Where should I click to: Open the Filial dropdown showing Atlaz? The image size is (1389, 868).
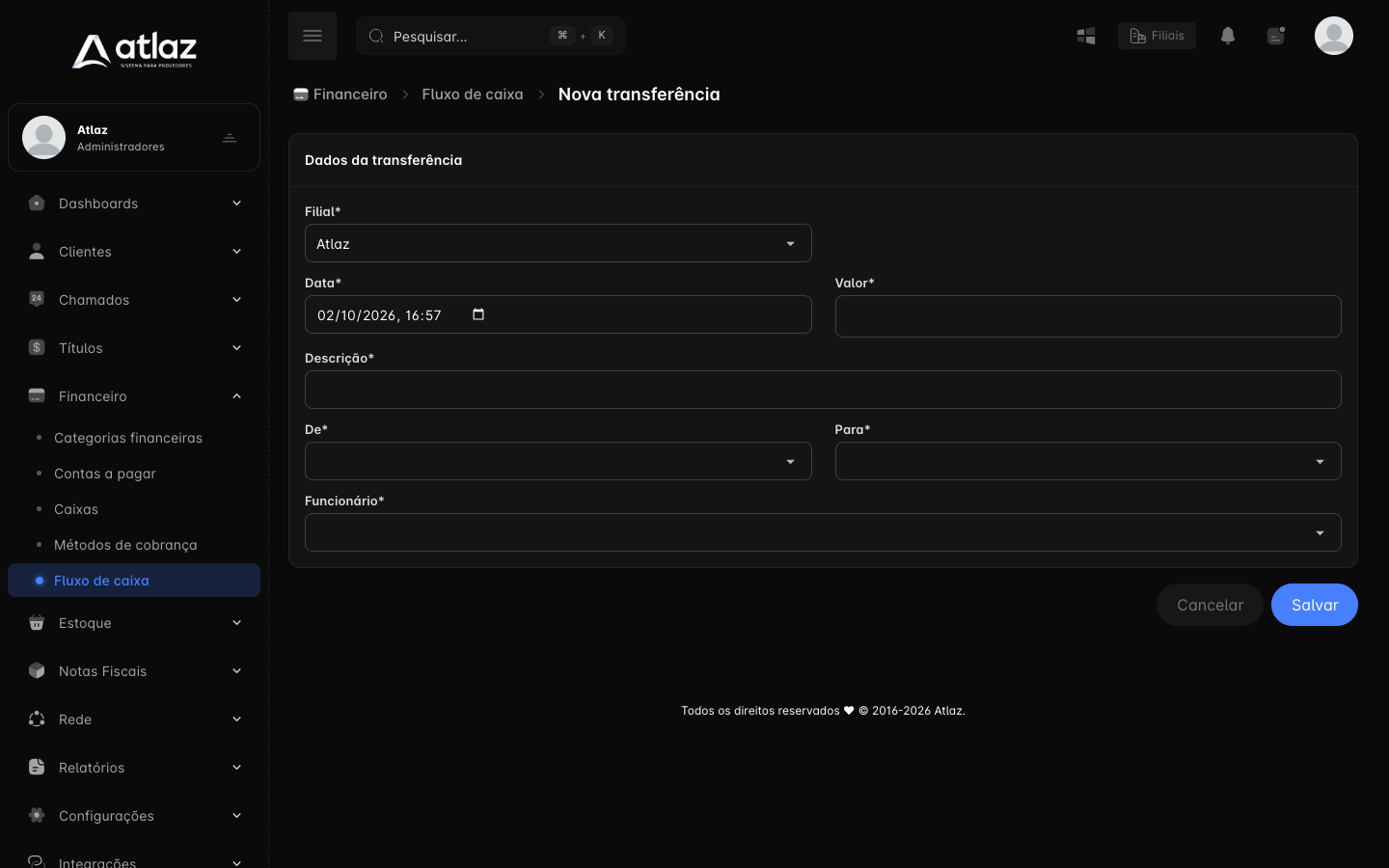pos(558,243)
